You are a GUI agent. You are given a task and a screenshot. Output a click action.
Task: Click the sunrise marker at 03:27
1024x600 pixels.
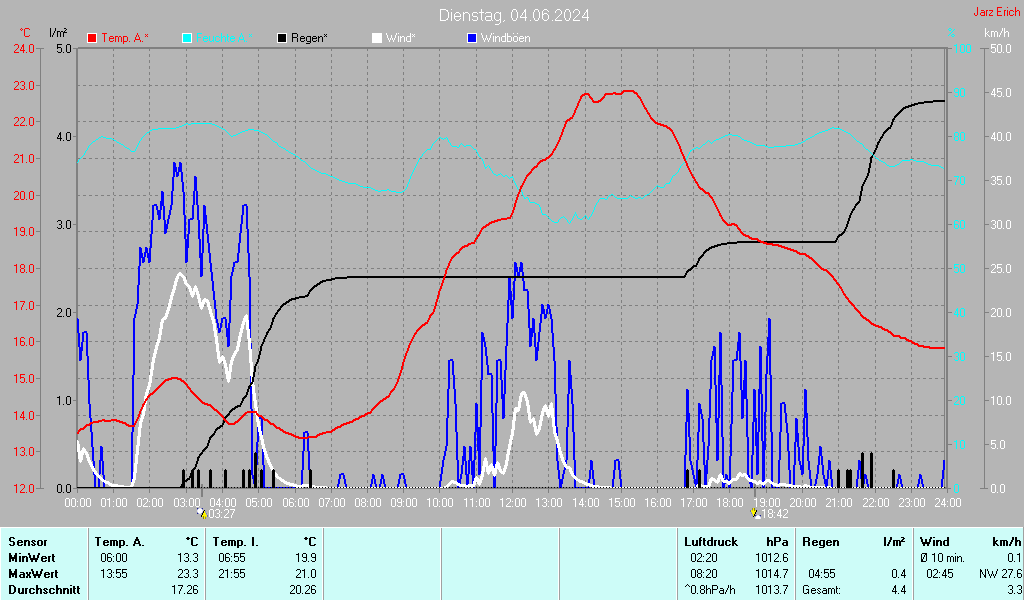203,513
